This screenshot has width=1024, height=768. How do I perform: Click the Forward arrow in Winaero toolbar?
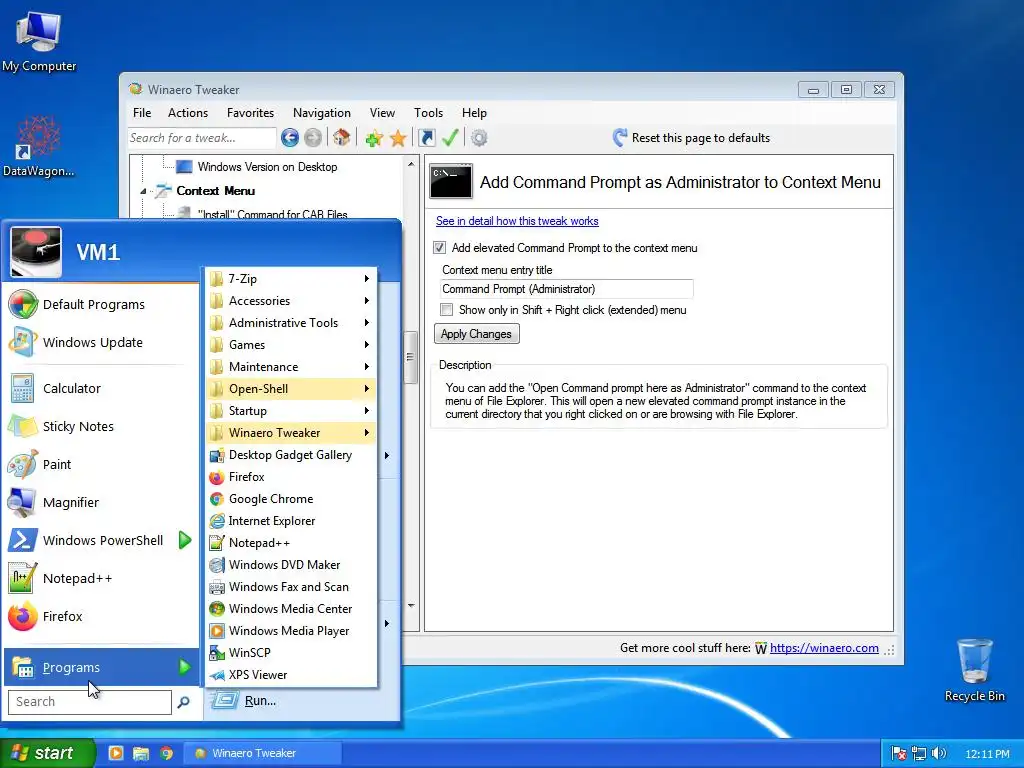[313, 138]
